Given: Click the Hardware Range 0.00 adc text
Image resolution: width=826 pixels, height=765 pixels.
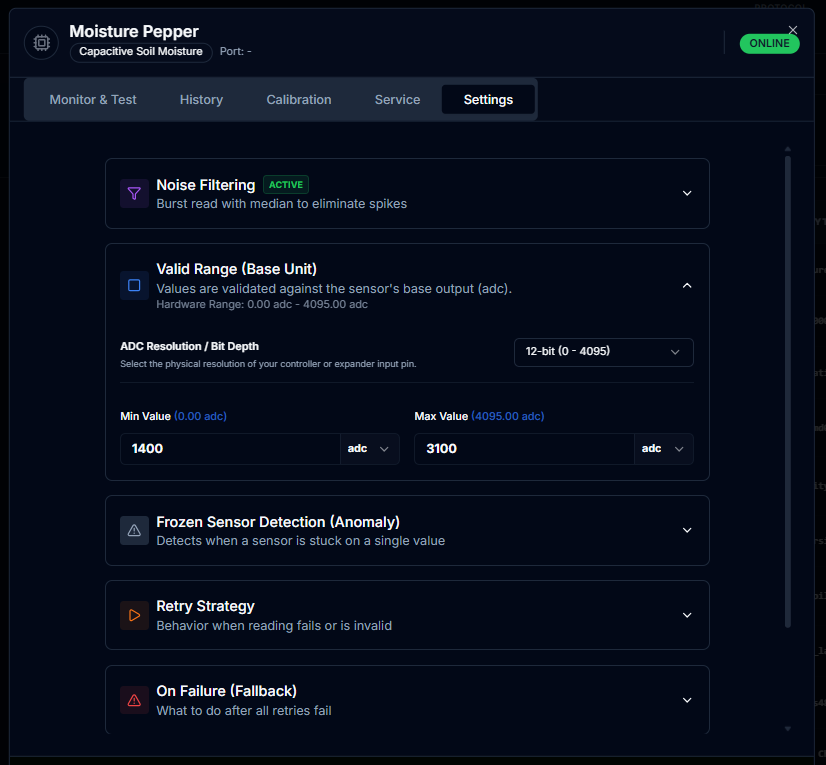Looking at the screenshot, I should 262,305.
